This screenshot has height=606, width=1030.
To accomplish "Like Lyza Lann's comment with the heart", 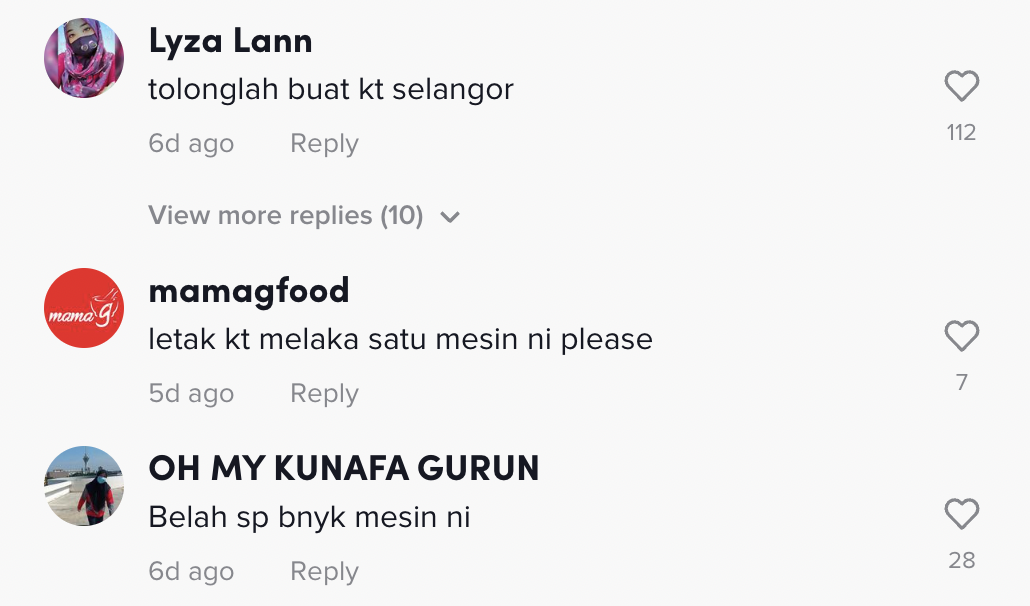I will (961, 88).
